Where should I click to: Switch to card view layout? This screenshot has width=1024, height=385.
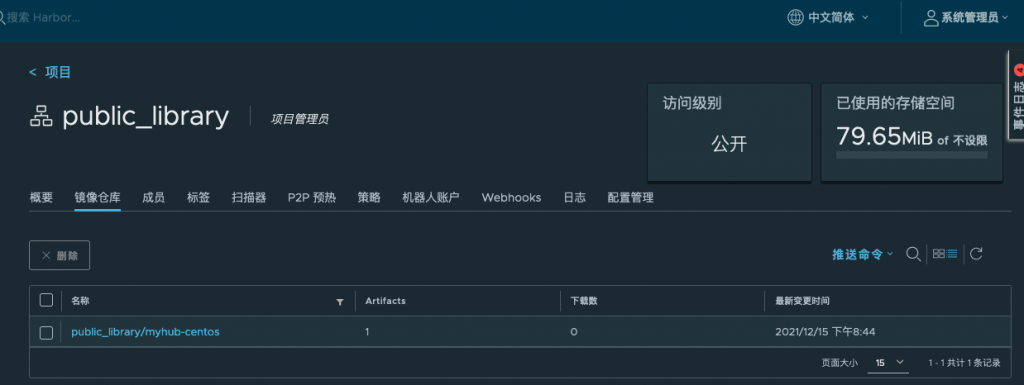click(938, 254)
